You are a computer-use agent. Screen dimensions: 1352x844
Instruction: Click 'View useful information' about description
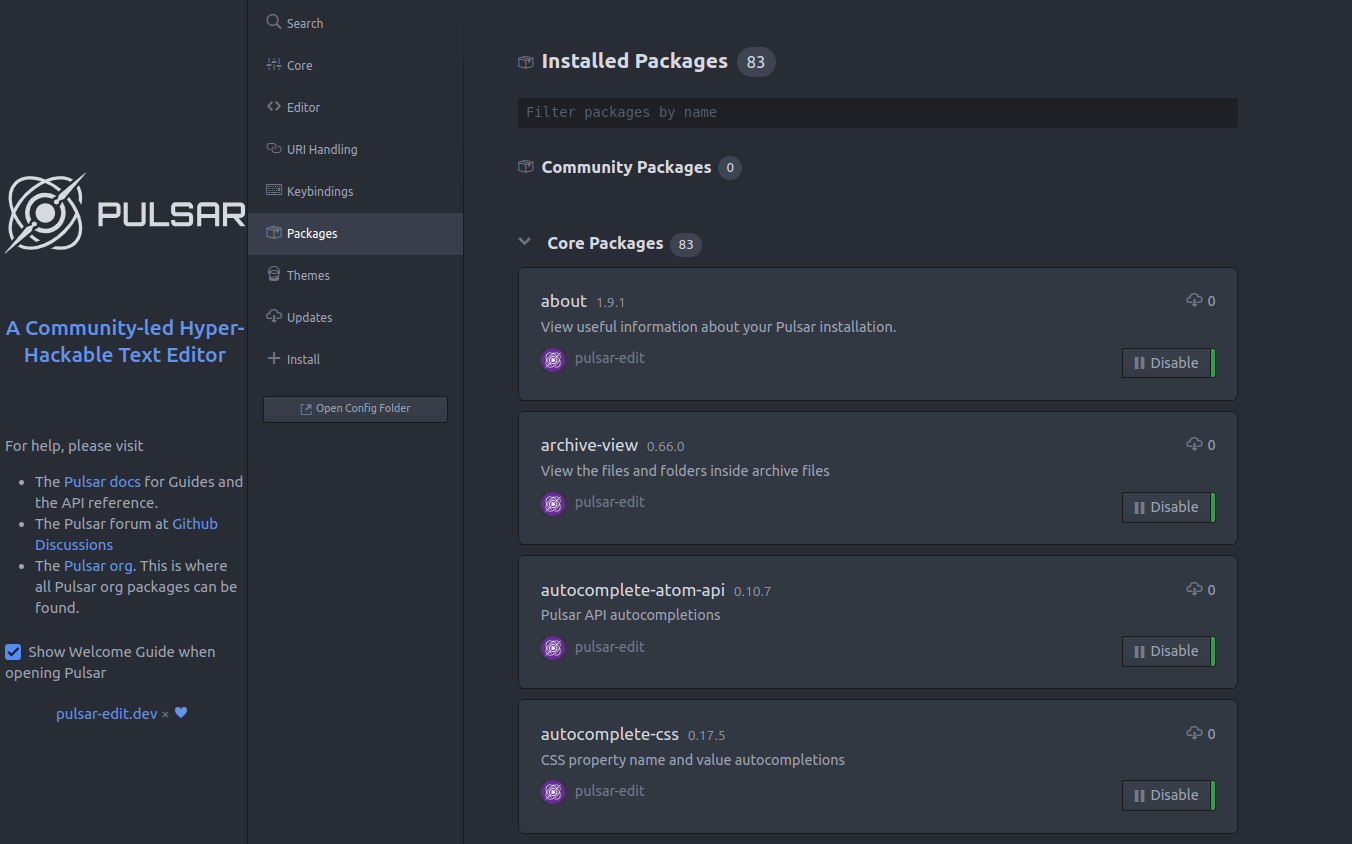[718, 327]
